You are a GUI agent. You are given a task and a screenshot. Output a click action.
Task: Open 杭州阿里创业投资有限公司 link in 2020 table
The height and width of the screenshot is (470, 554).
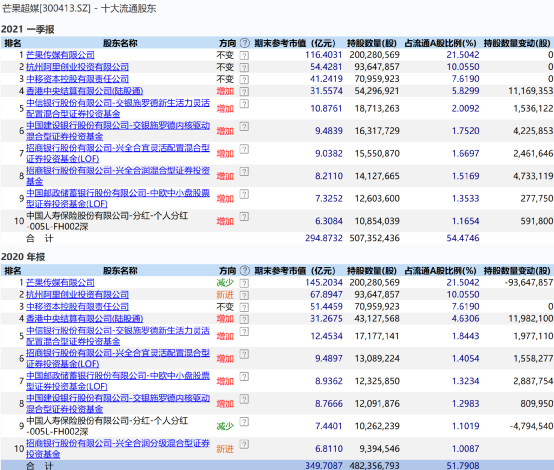pos(77,295)
